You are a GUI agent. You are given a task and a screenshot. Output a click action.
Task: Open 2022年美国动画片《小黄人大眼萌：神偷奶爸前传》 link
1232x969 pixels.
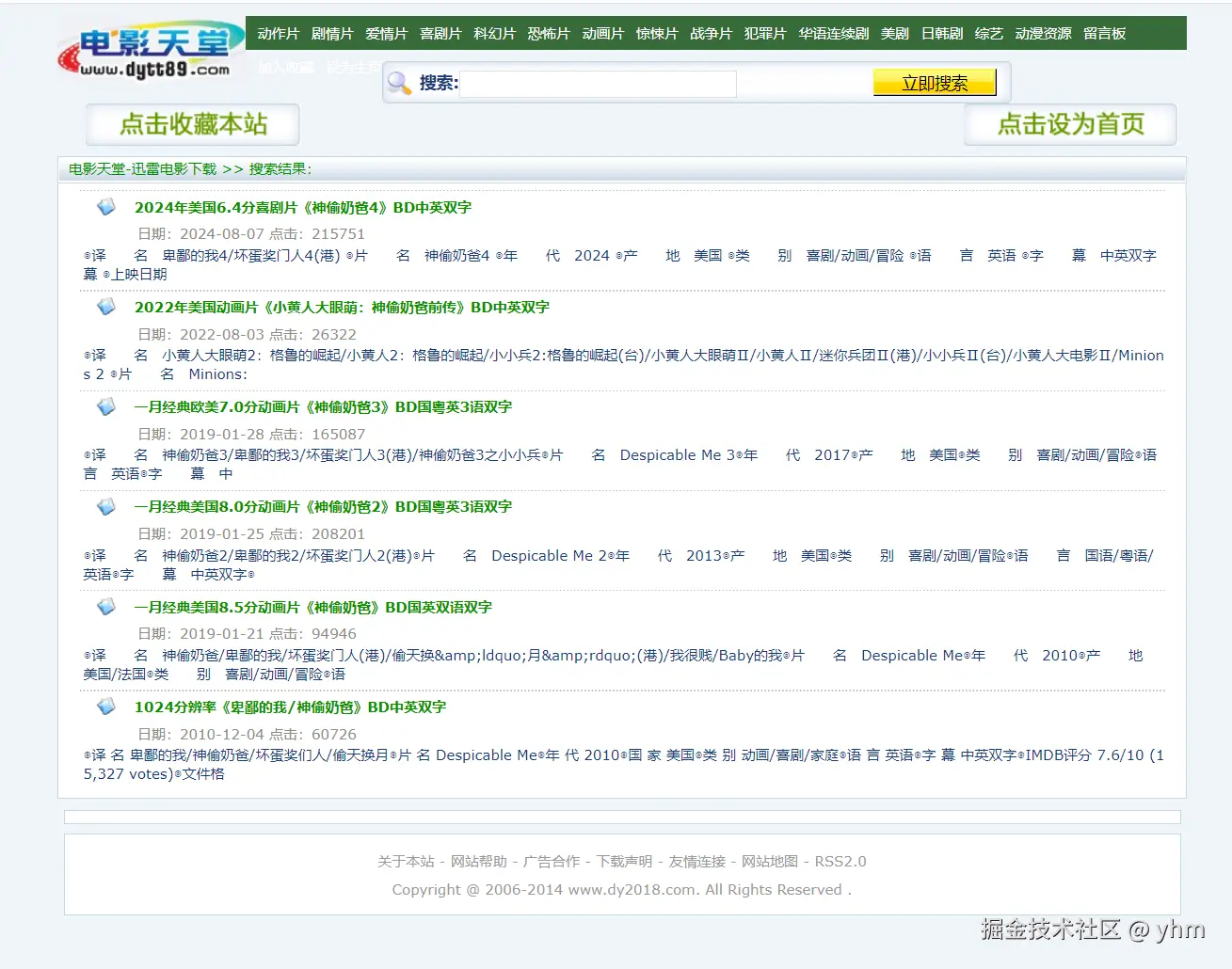(342, 307)
